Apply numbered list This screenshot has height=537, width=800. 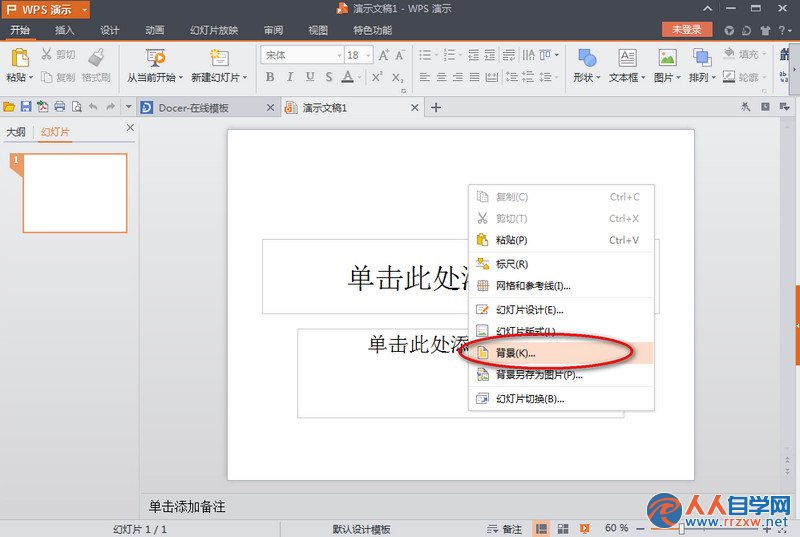[x=449, y=55]
